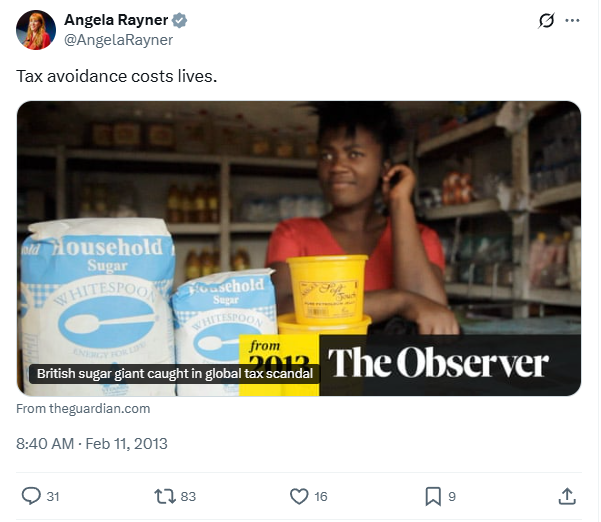Image resolution: width=601 pixels, height=522 pixels.
Task: Click the bookmark count 9
Action: click(452, 497)
